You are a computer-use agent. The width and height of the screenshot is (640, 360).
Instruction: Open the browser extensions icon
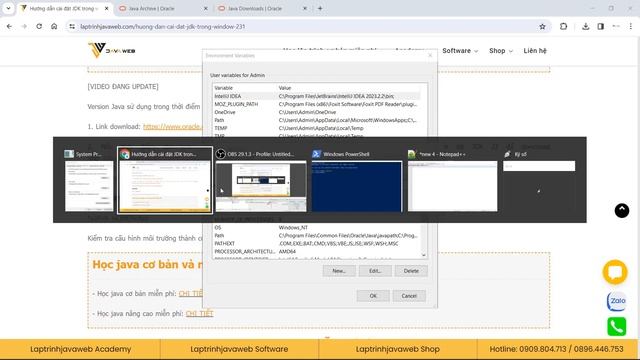tap(563, 26)
